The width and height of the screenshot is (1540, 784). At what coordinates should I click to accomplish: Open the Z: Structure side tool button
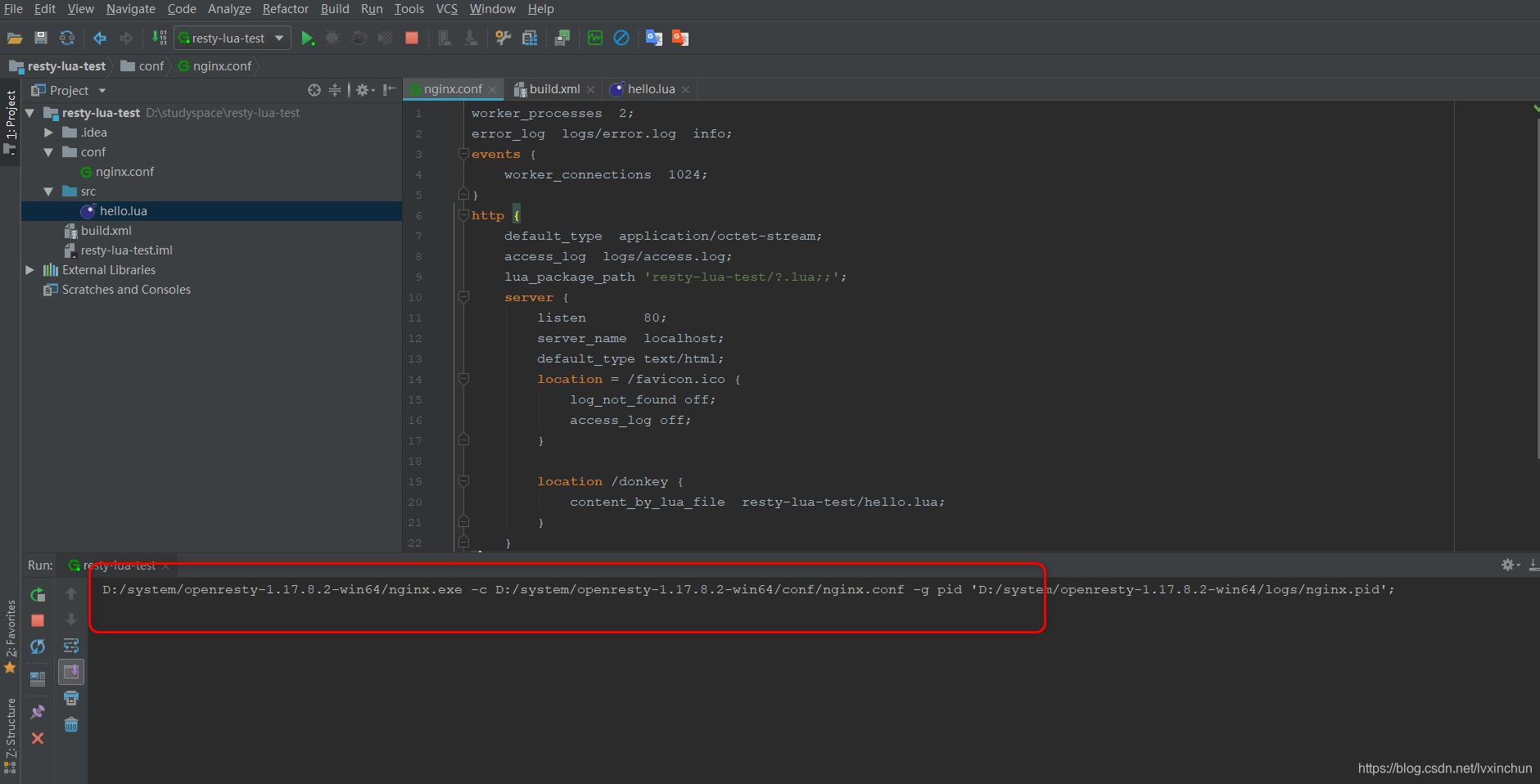pyautogui.click(x=10, y=734)
